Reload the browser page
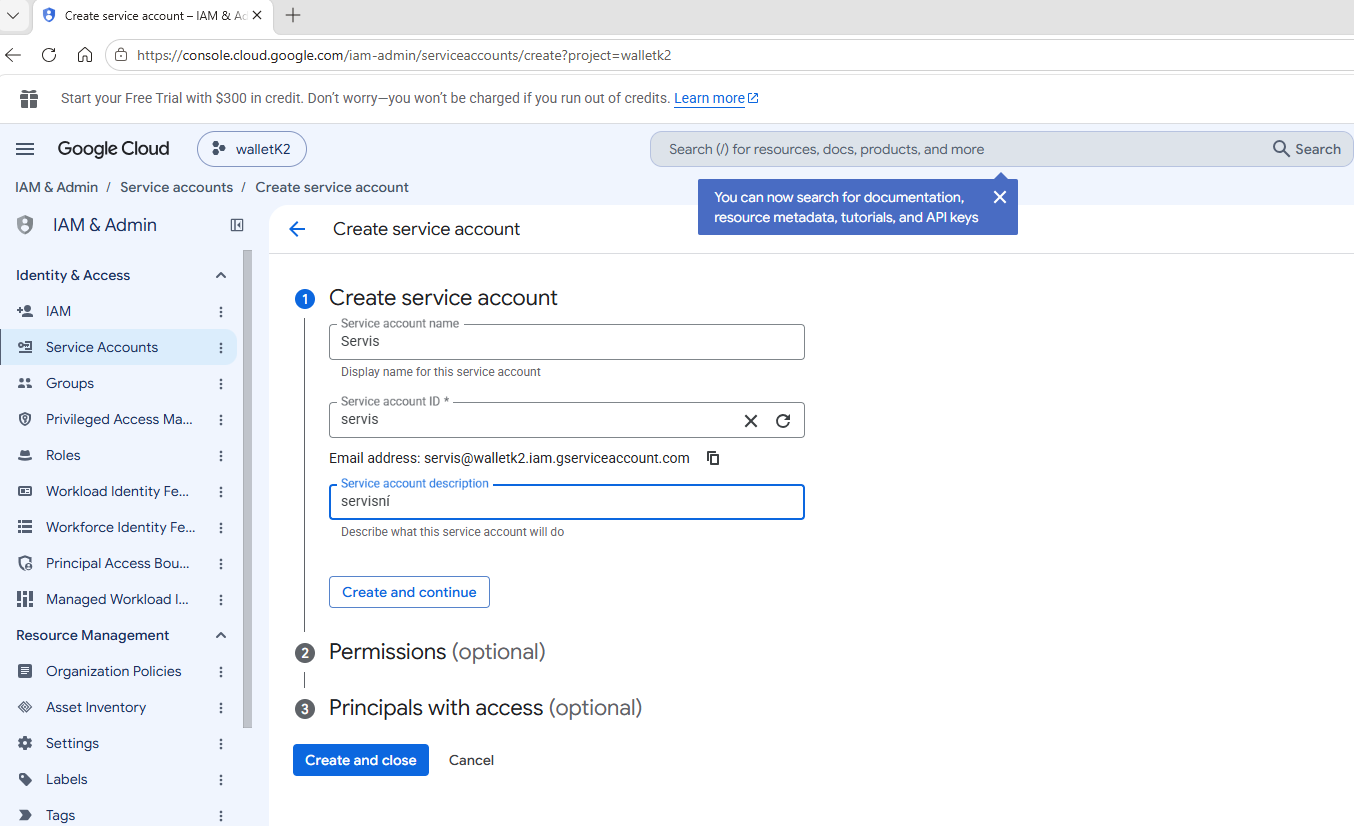 pos(49,55)
